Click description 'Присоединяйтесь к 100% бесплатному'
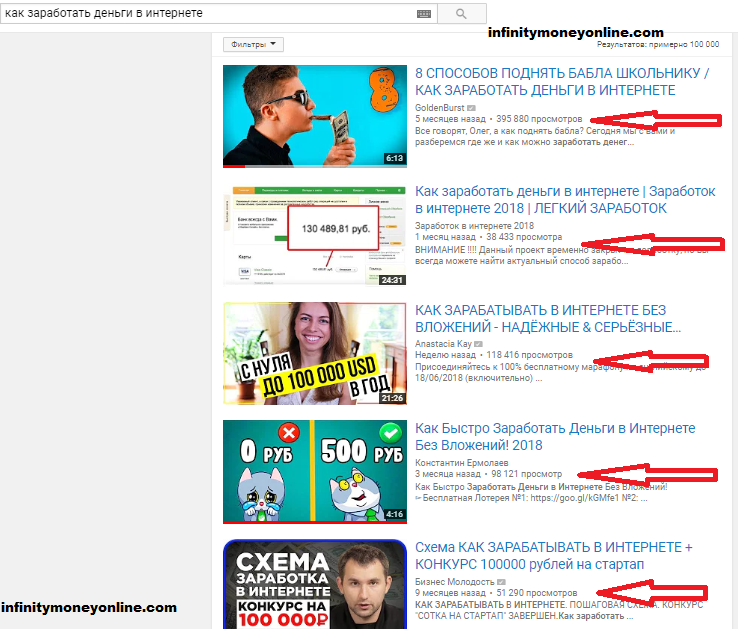The height and width of the screenshot is (629, 738). click(561, 372)
